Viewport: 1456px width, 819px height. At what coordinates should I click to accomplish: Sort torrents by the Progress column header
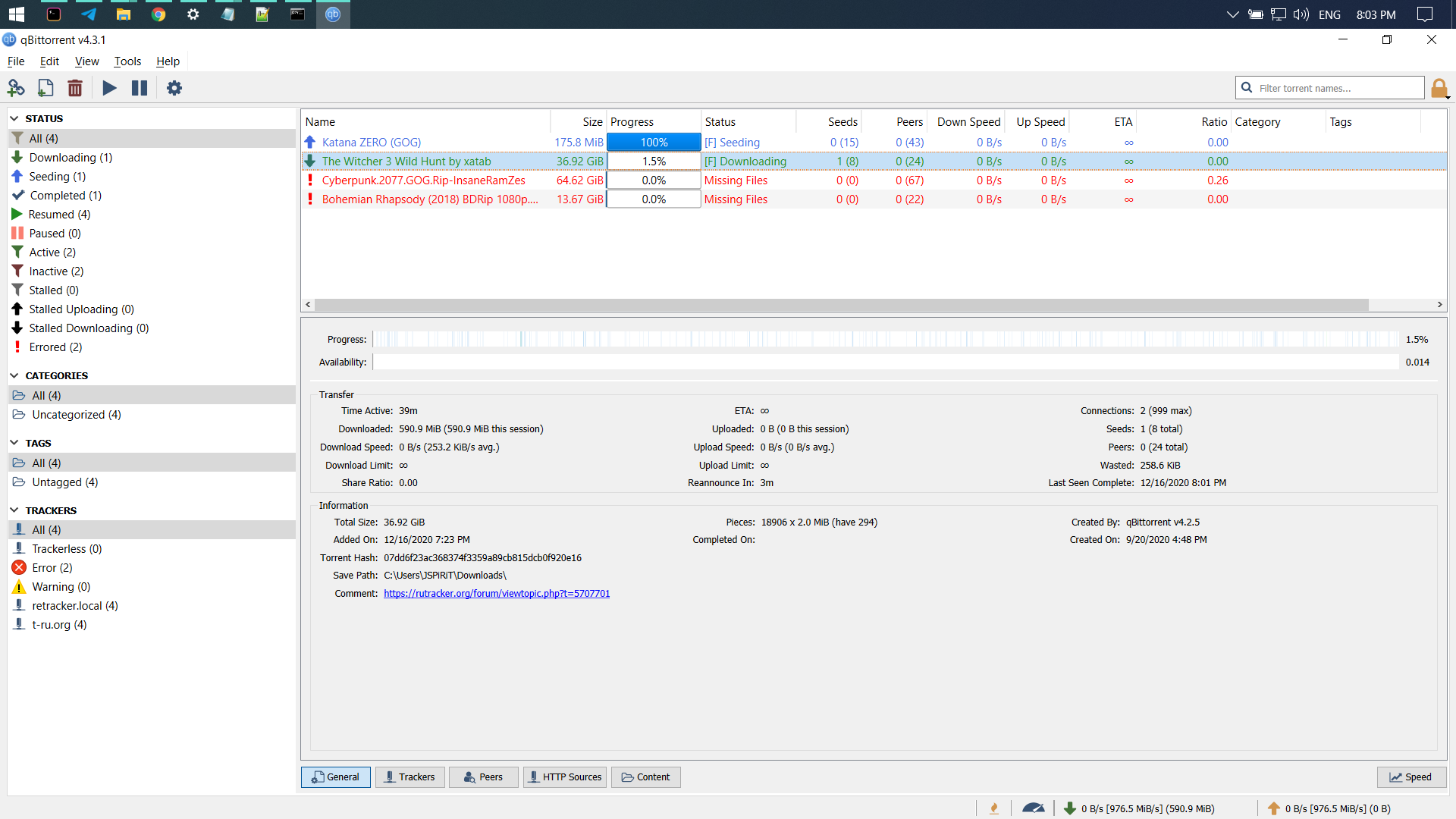coord(654,121)
